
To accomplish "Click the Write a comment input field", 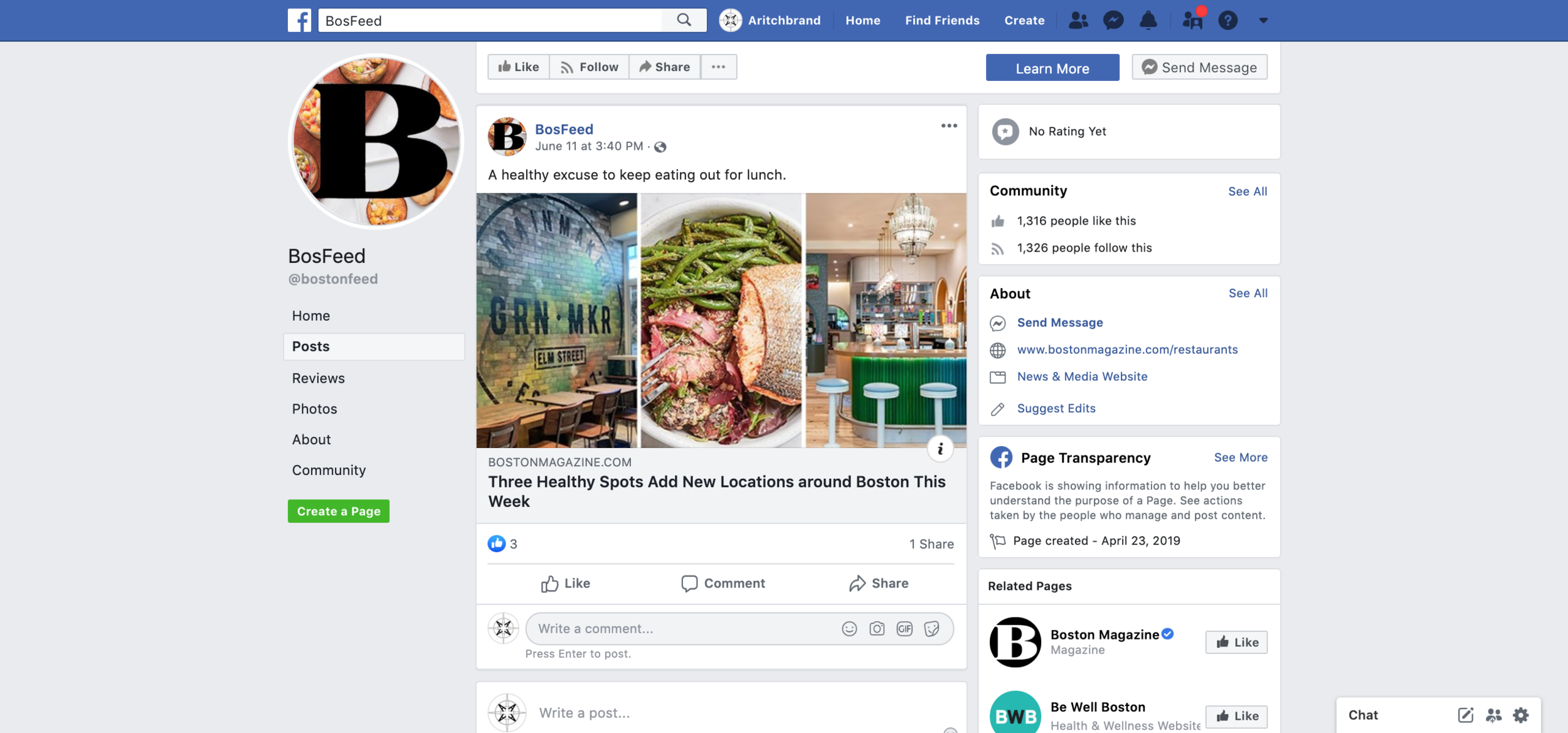I will point(739,629).
